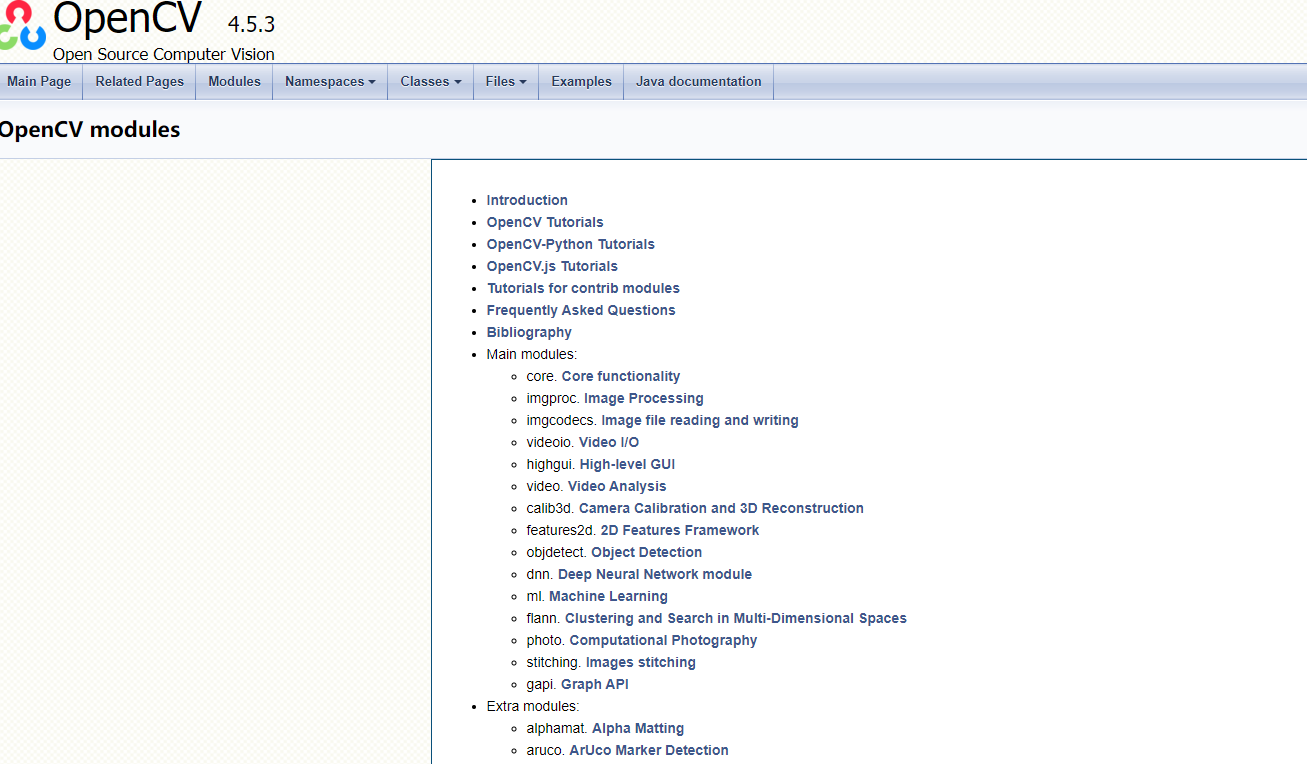Click the 'Main modules:' list label

[x=532, y=354]
